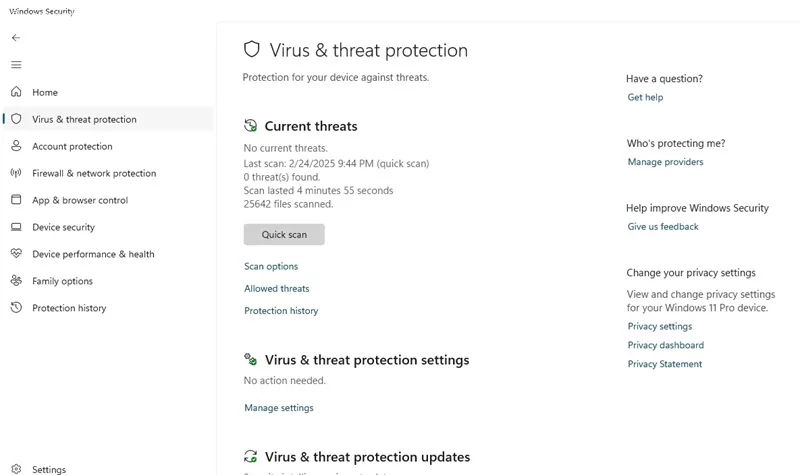
Task: Open Manage providers link
Action: tap(665, 162)
